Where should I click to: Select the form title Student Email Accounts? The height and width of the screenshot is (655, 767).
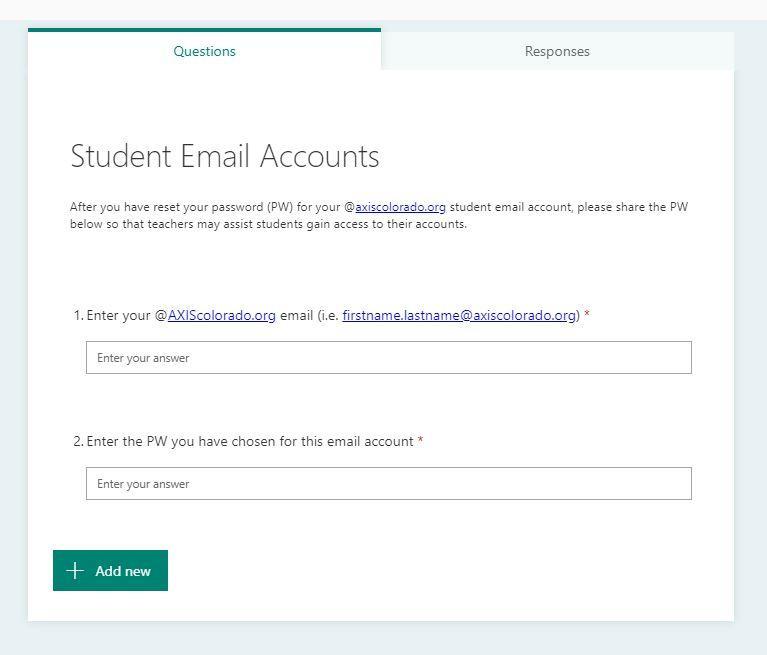(x=225, y=157)
